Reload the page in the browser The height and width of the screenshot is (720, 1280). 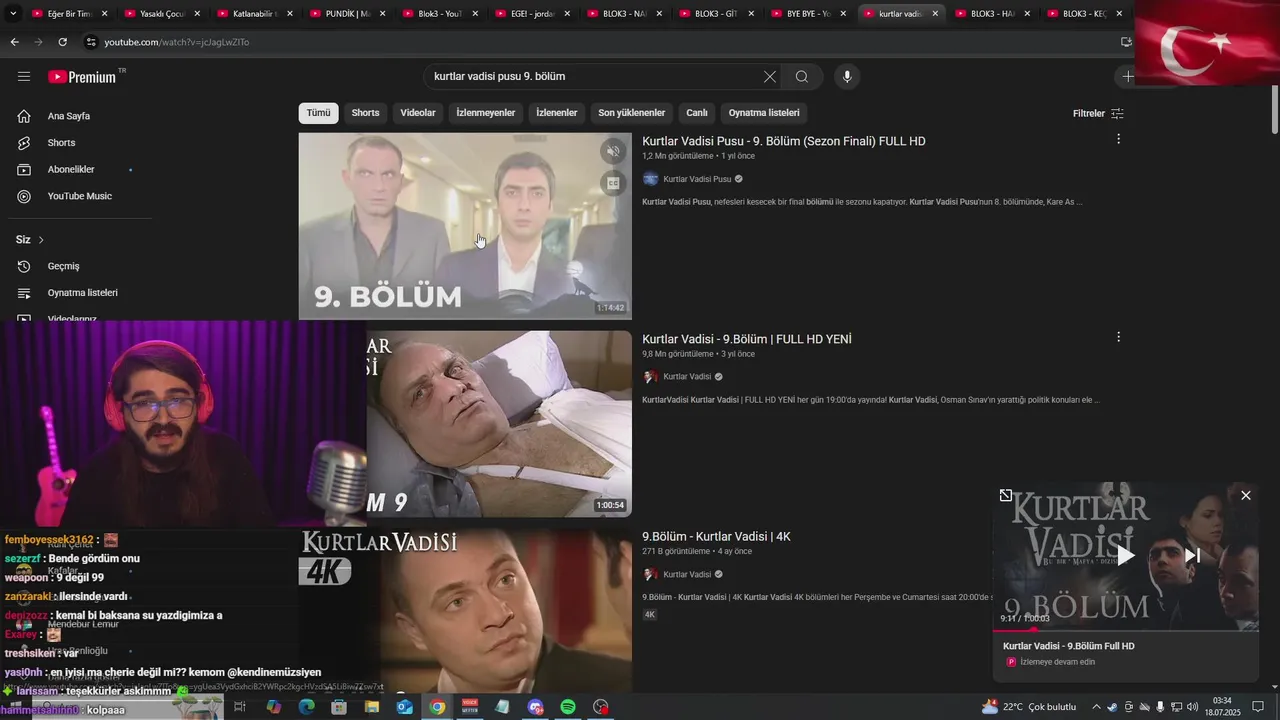pyautogui.click(x=62, y=42)
